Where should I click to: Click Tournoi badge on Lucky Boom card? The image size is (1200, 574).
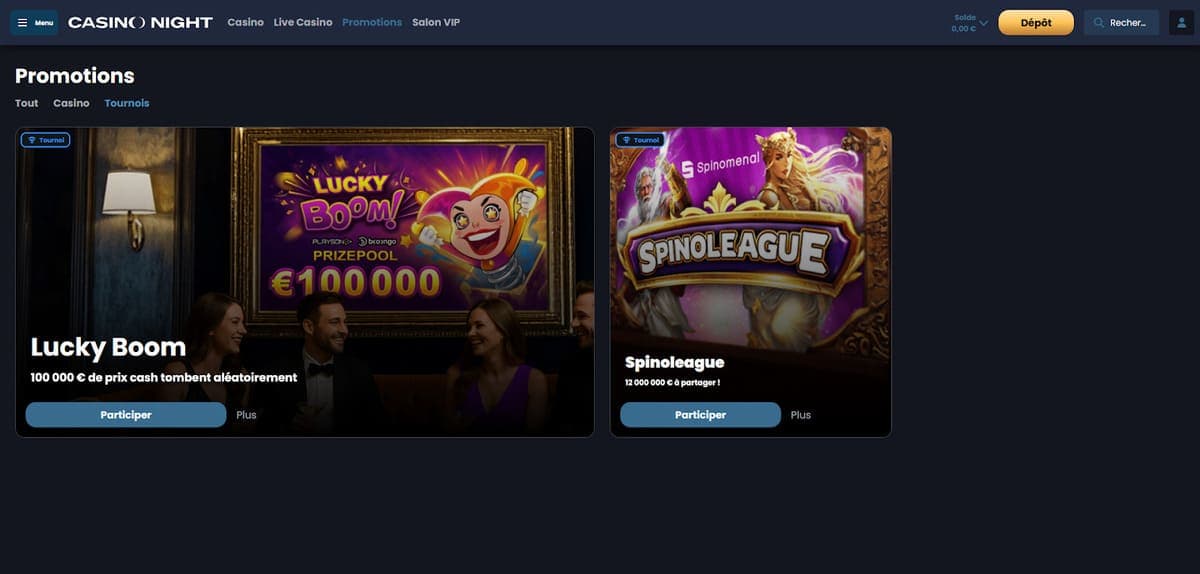(x=45, y=140)
